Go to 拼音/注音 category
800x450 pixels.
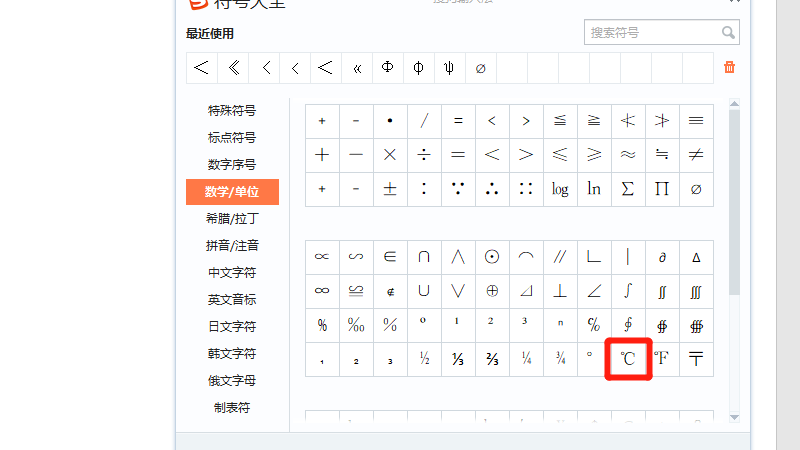(232, 246)
